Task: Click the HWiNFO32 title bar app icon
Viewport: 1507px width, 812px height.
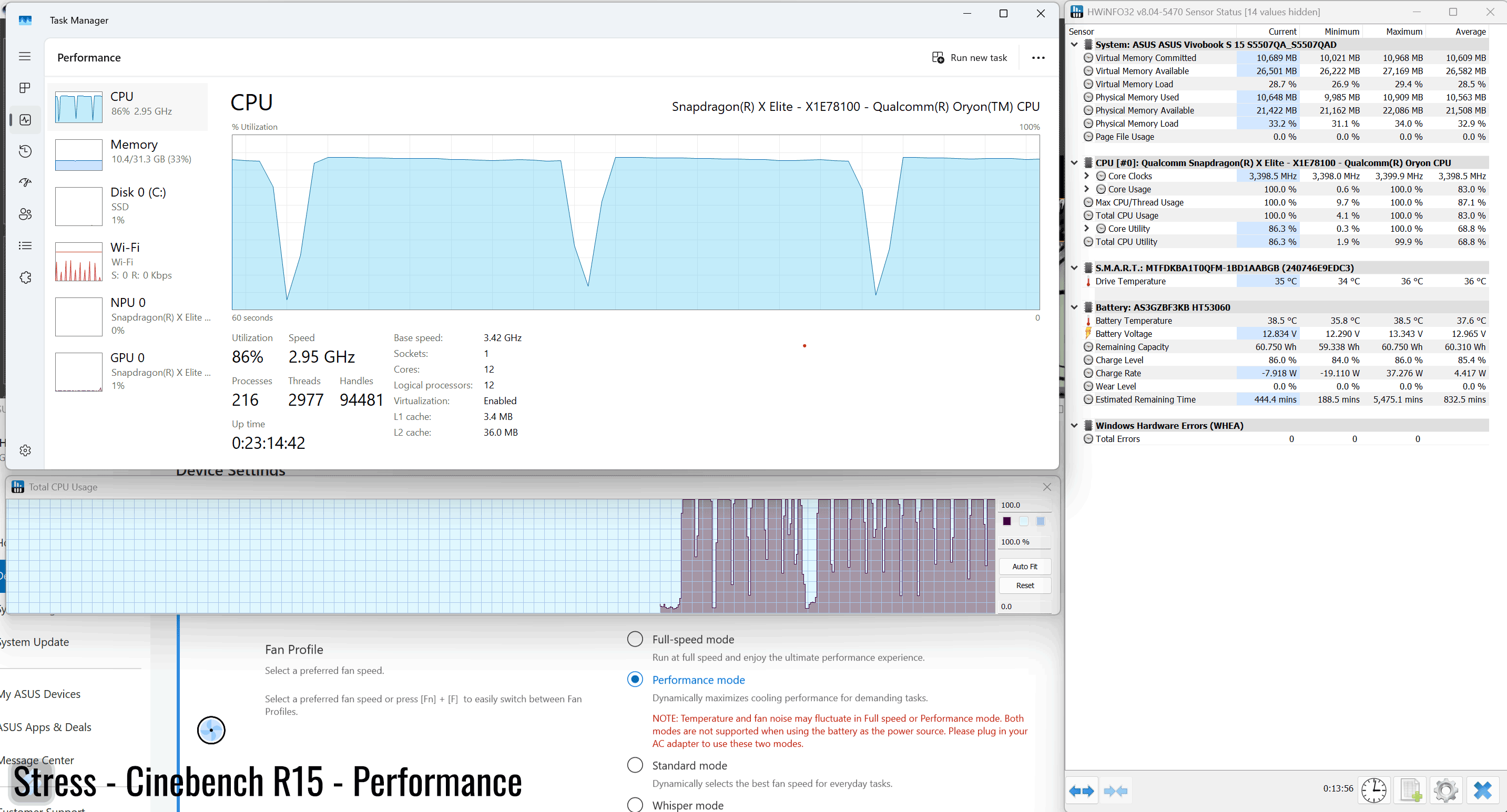Action: pyautogui.click(x=1077, y=12)
